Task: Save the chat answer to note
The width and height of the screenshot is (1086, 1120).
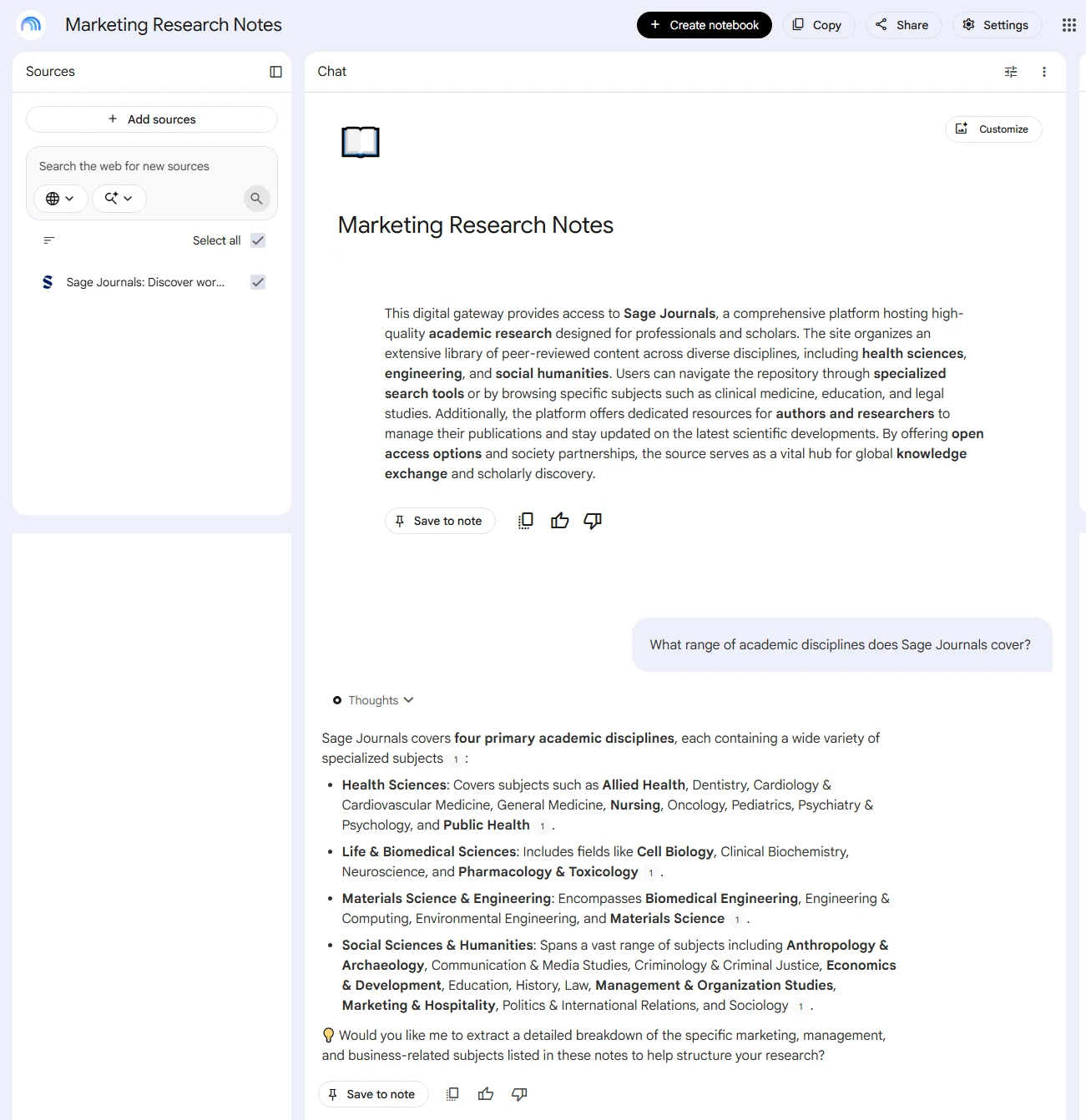Action: click(373, 1094)
